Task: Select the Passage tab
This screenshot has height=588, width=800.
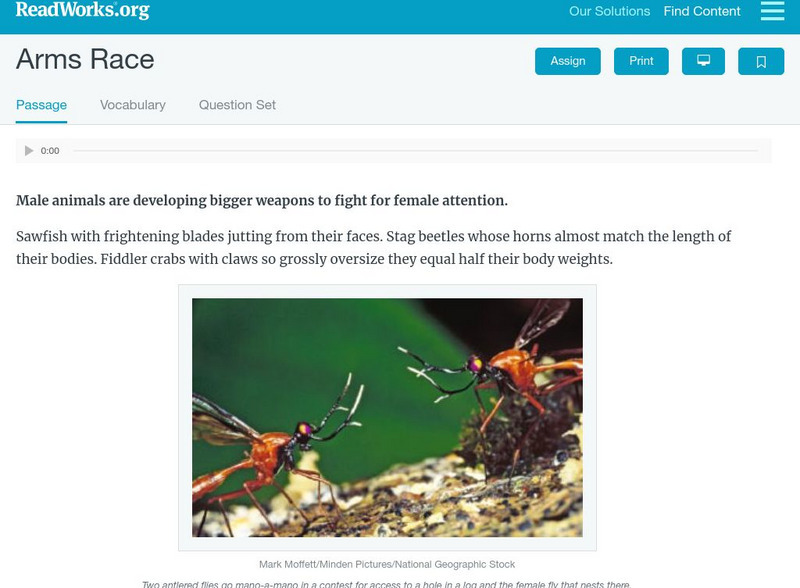Action: [41, 105]
